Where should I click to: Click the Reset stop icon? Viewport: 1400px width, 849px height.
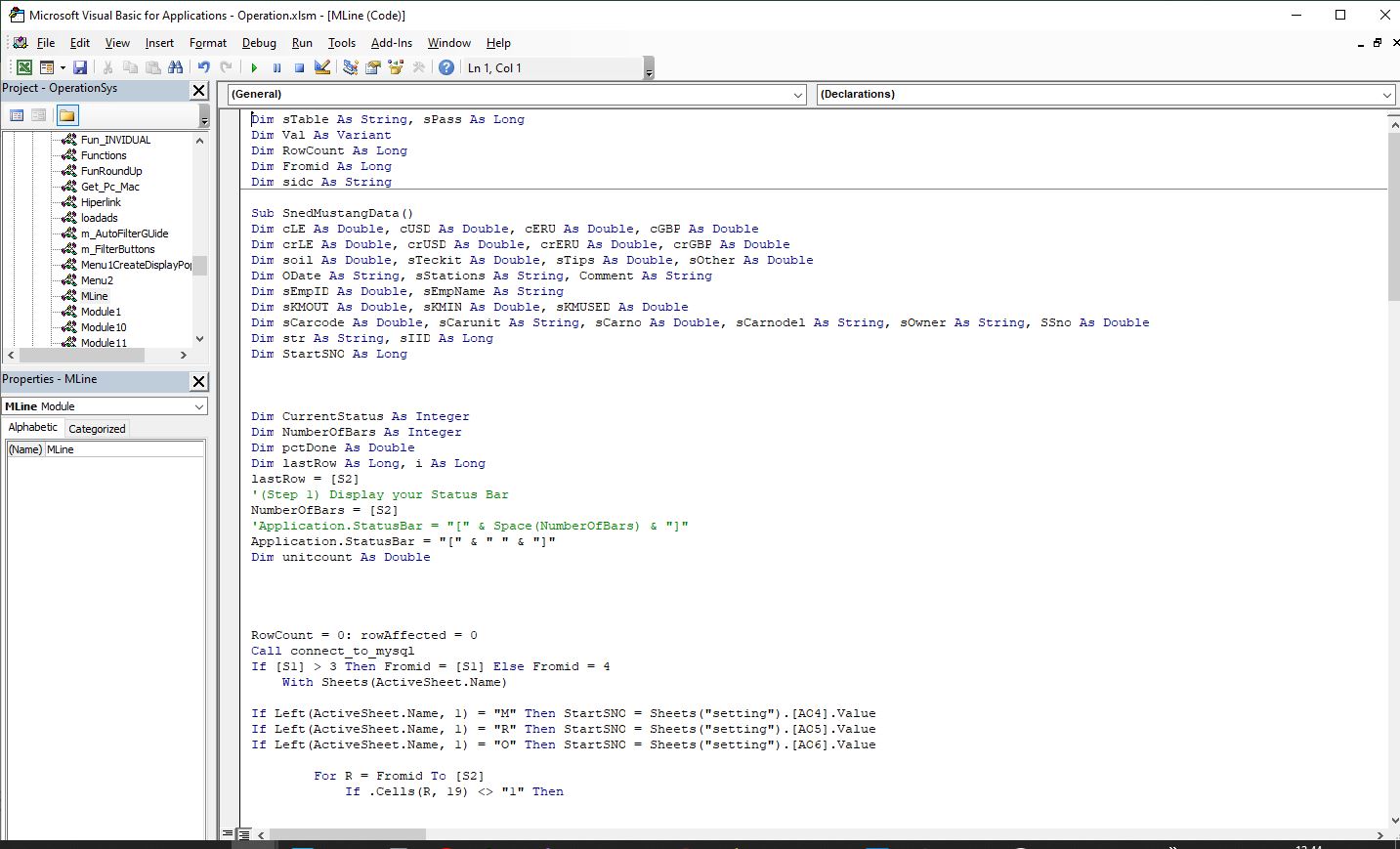click(x=299, y=67)
